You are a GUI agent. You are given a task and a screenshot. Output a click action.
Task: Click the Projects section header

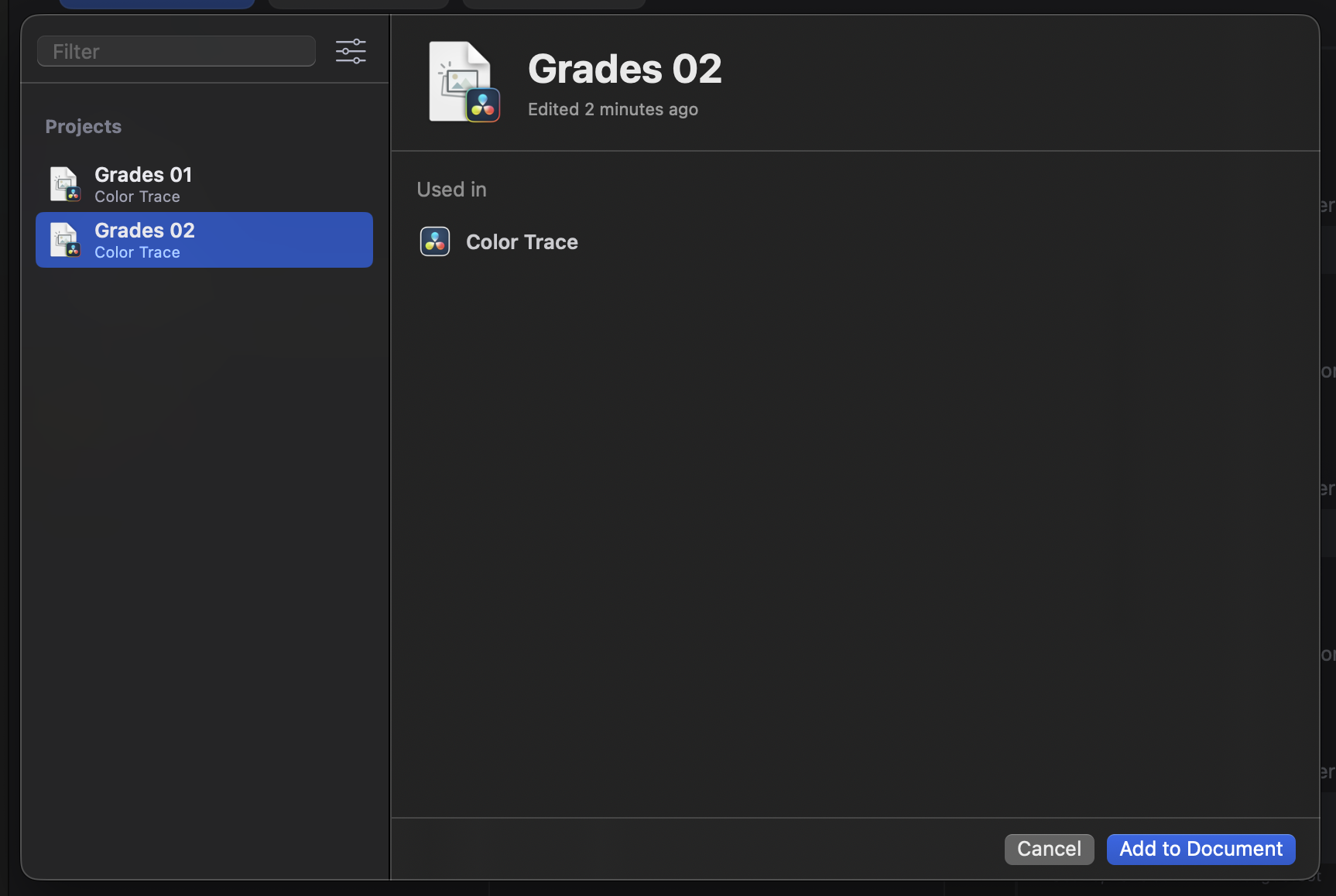click(84, 126)
